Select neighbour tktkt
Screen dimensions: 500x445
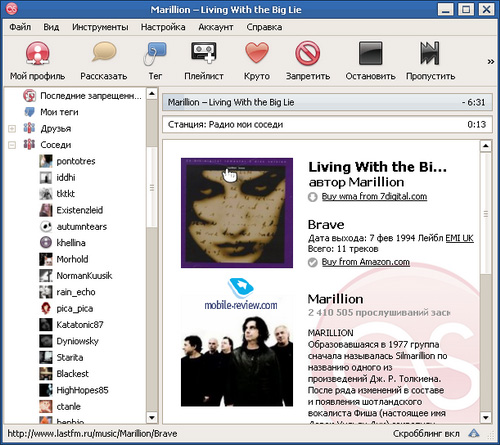pos(66,194)
